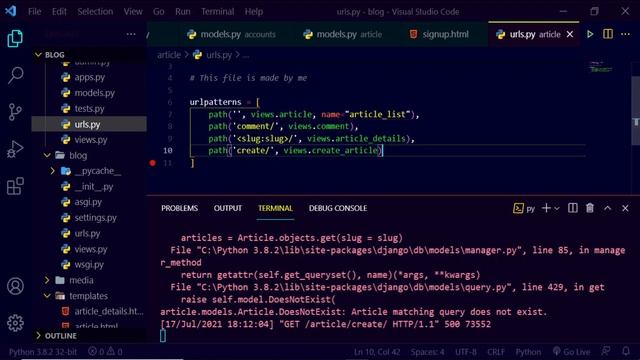
Task: Change UTF-8 encoding in status bar
Action: coord(466,351)
